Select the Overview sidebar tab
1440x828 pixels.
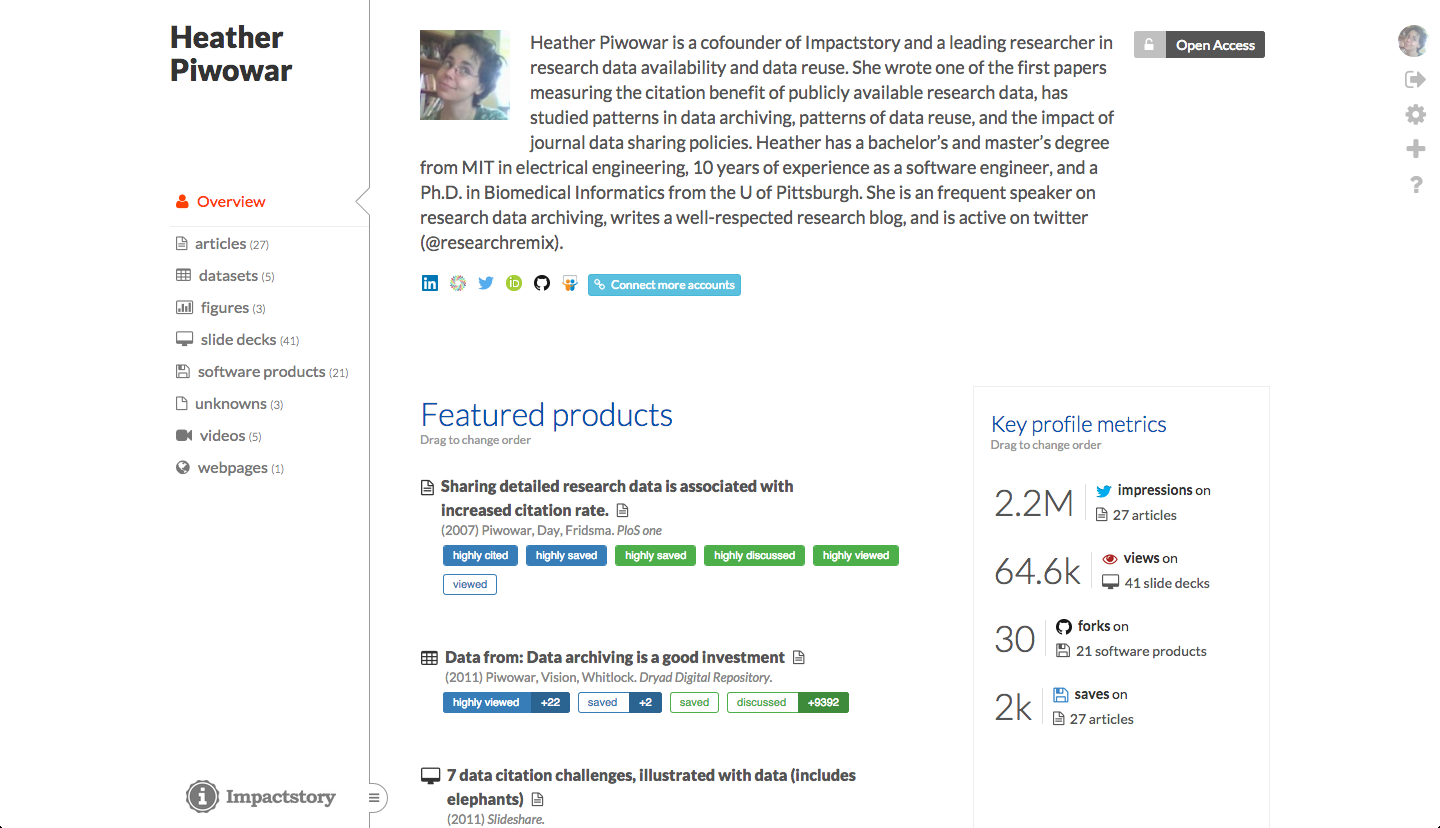click(x=230, y=202)
